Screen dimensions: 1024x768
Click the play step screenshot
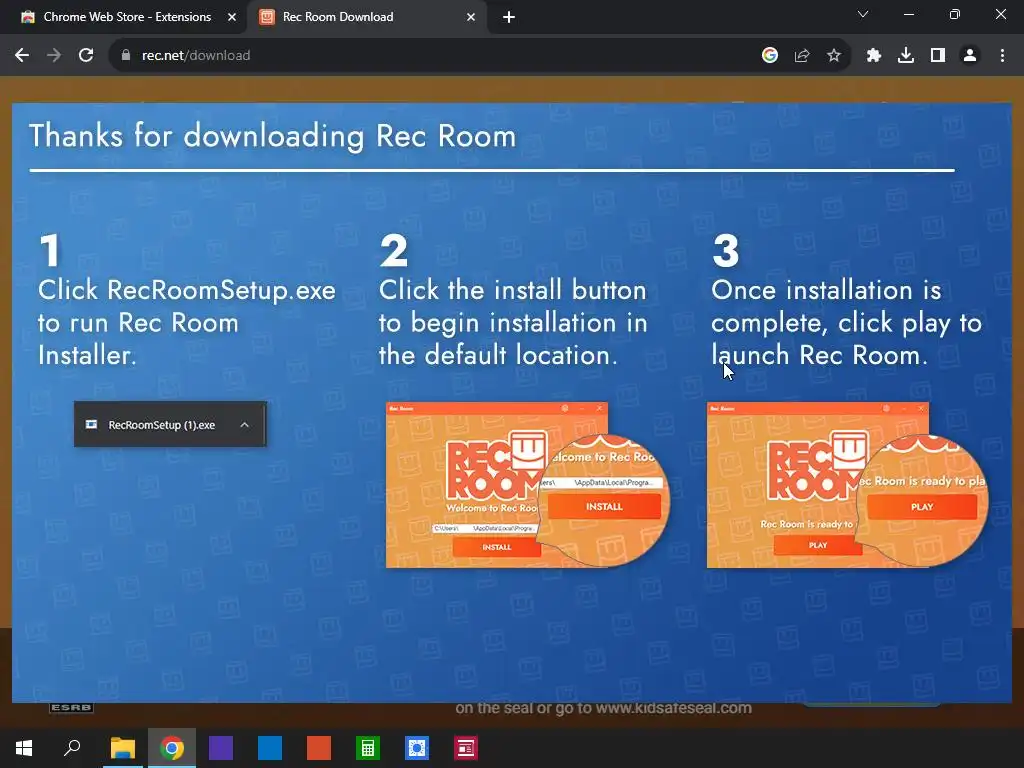pos(848,485)
